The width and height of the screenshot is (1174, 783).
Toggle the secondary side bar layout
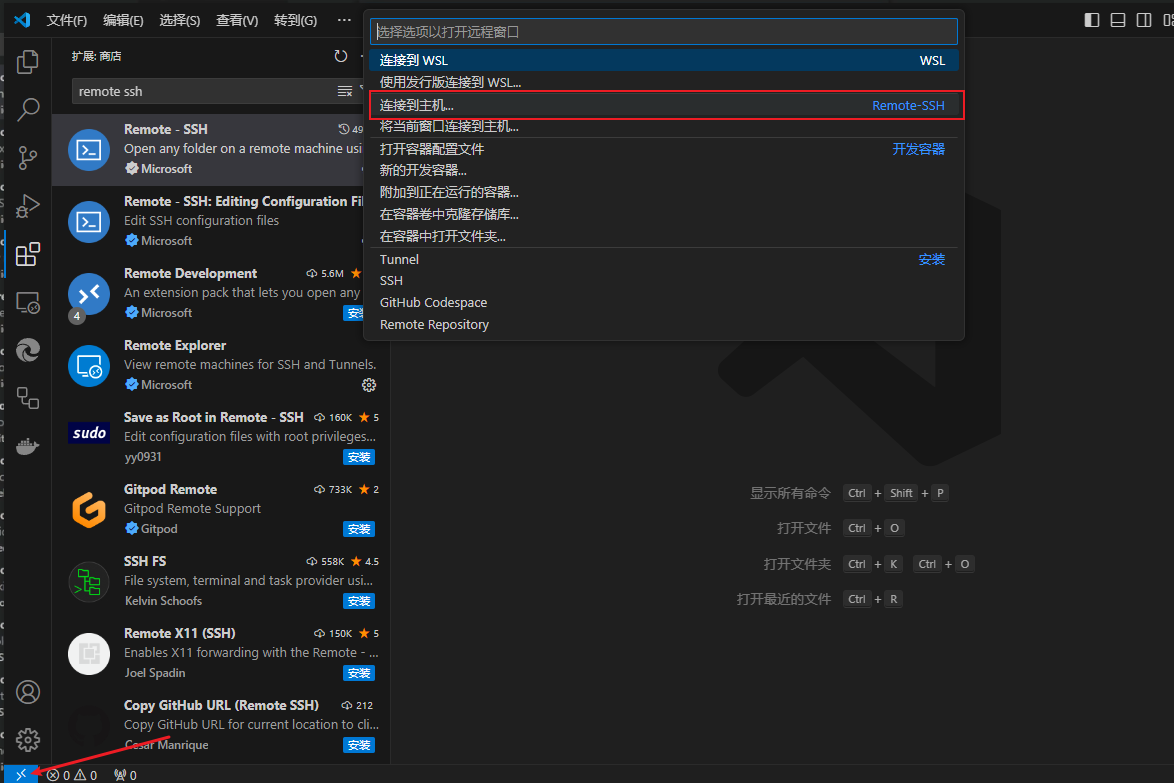click(x=1144, y=20)
